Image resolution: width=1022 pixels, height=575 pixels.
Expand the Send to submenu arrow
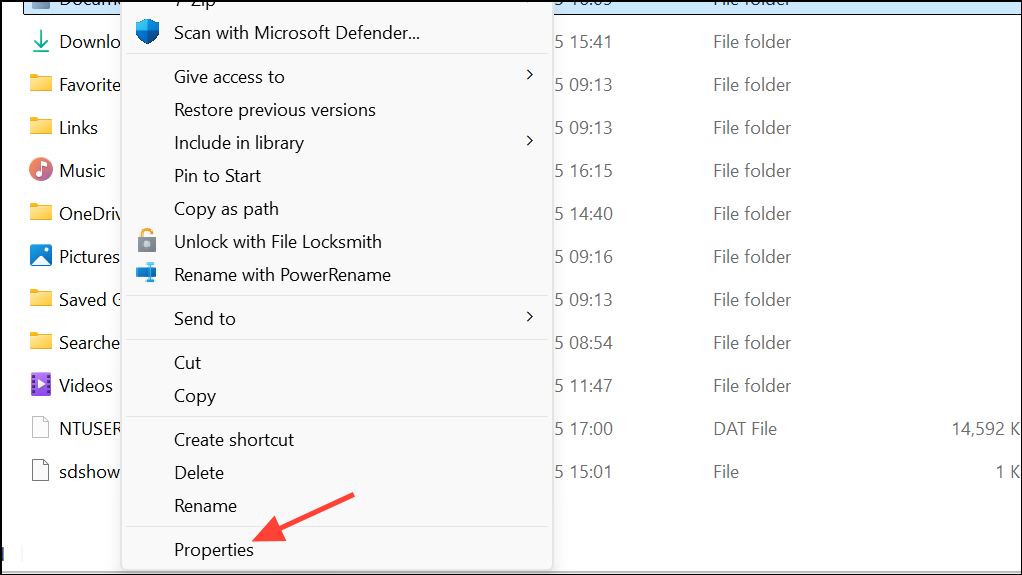tap(530, 317)
